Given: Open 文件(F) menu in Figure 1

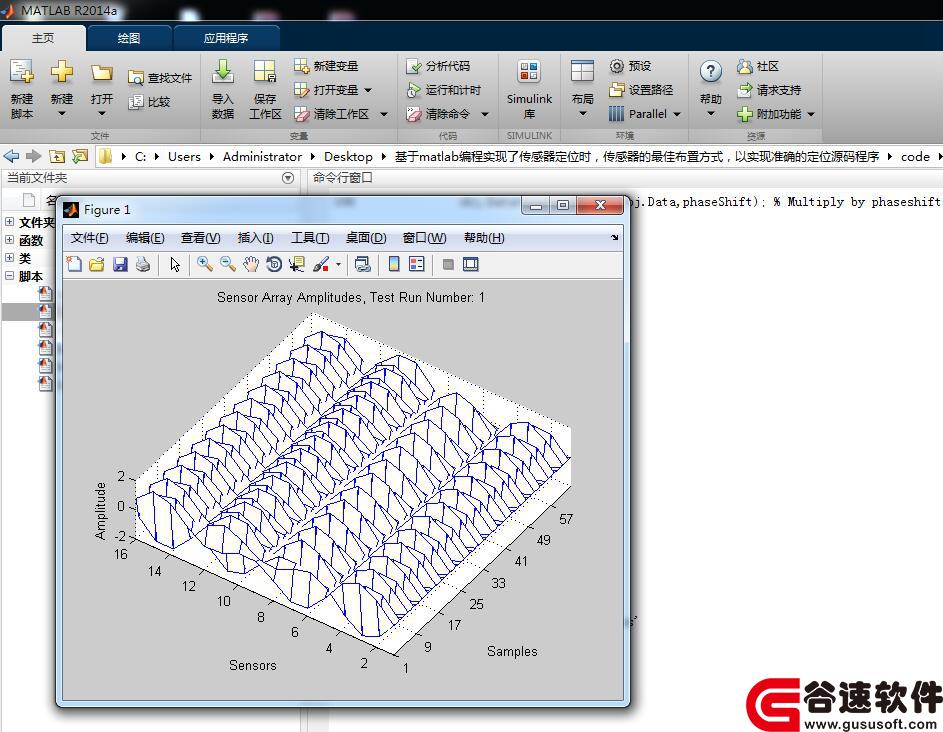Looking at the screenshot, I should 90,238.
